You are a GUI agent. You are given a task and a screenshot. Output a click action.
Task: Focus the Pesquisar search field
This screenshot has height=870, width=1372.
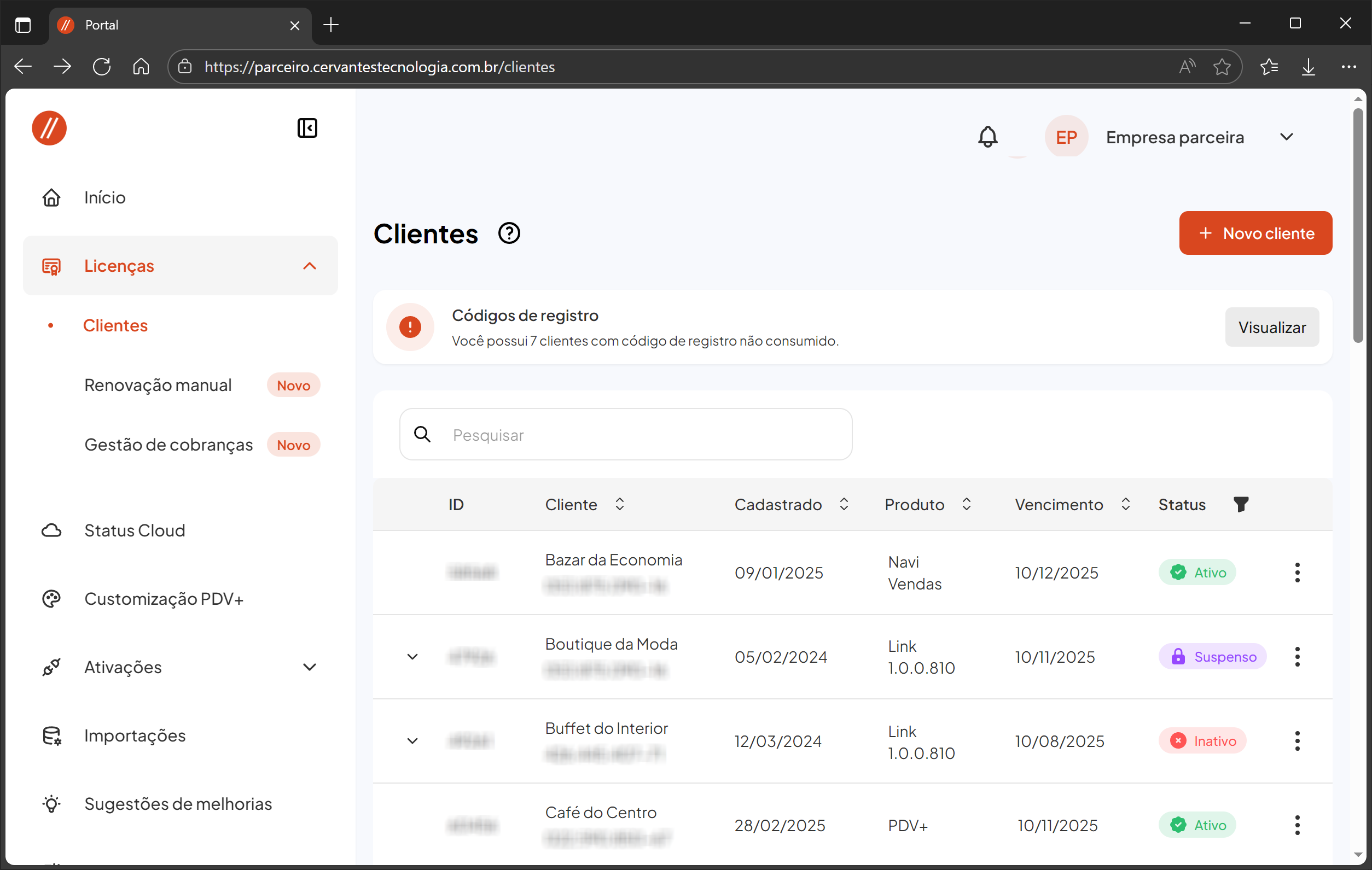[626, 434]
